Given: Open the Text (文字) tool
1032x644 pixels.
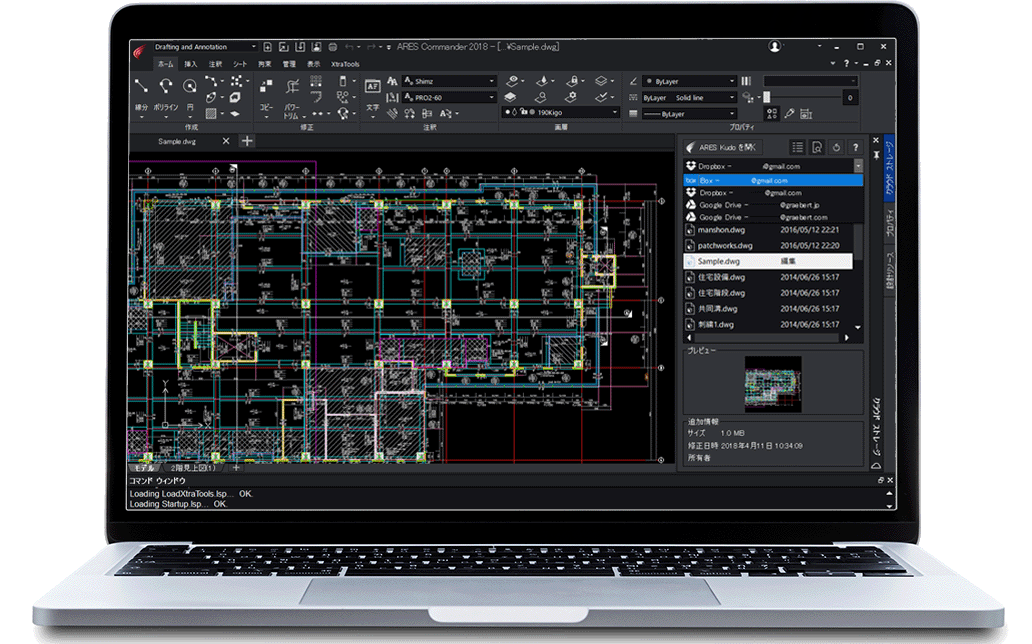Looking at the screenshot, I should pyautogui.click(x=374, y=87).
